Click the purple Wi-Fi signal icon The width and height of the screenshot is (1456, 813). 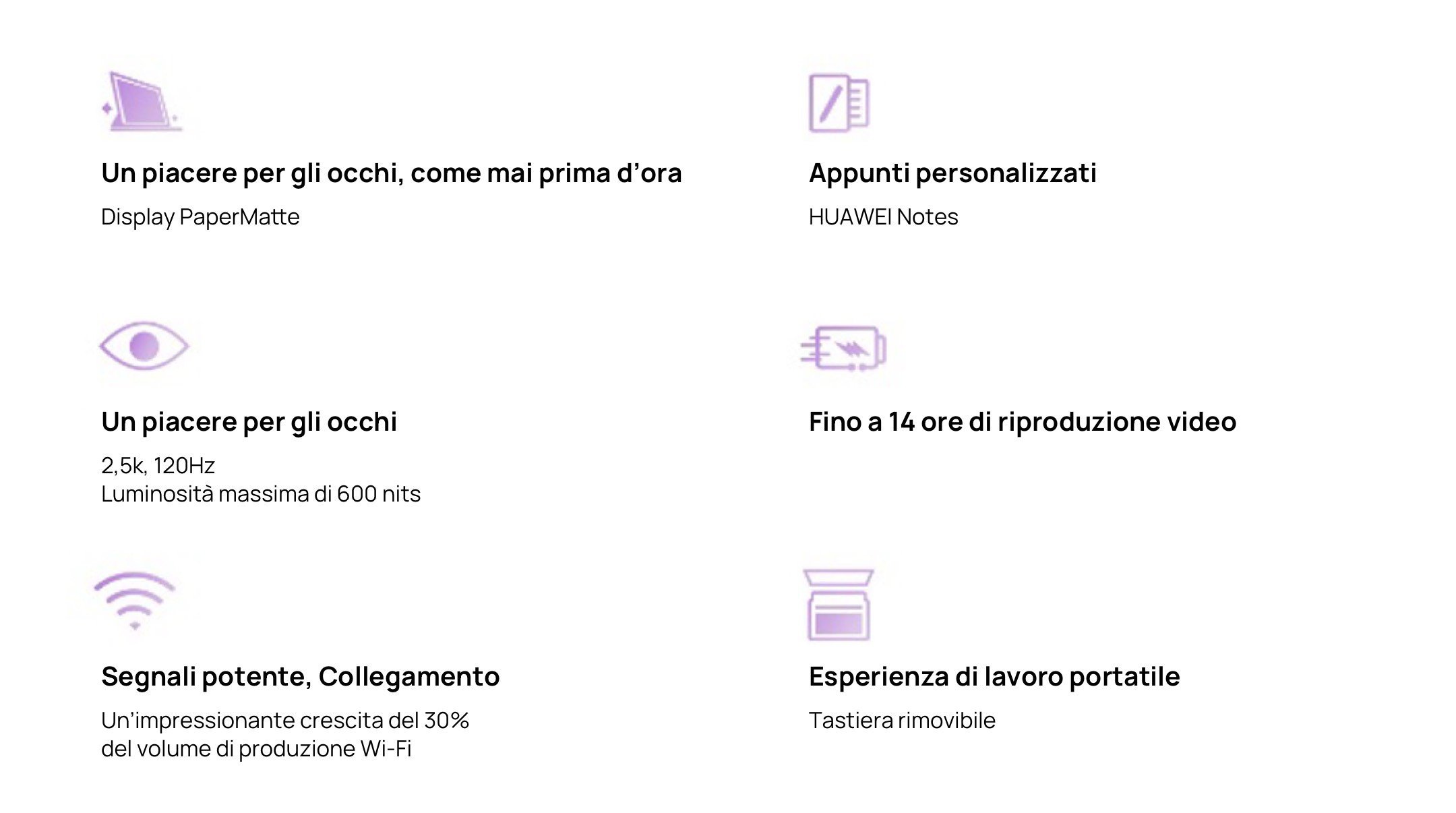pyautogui.click(x=134, y=601)
